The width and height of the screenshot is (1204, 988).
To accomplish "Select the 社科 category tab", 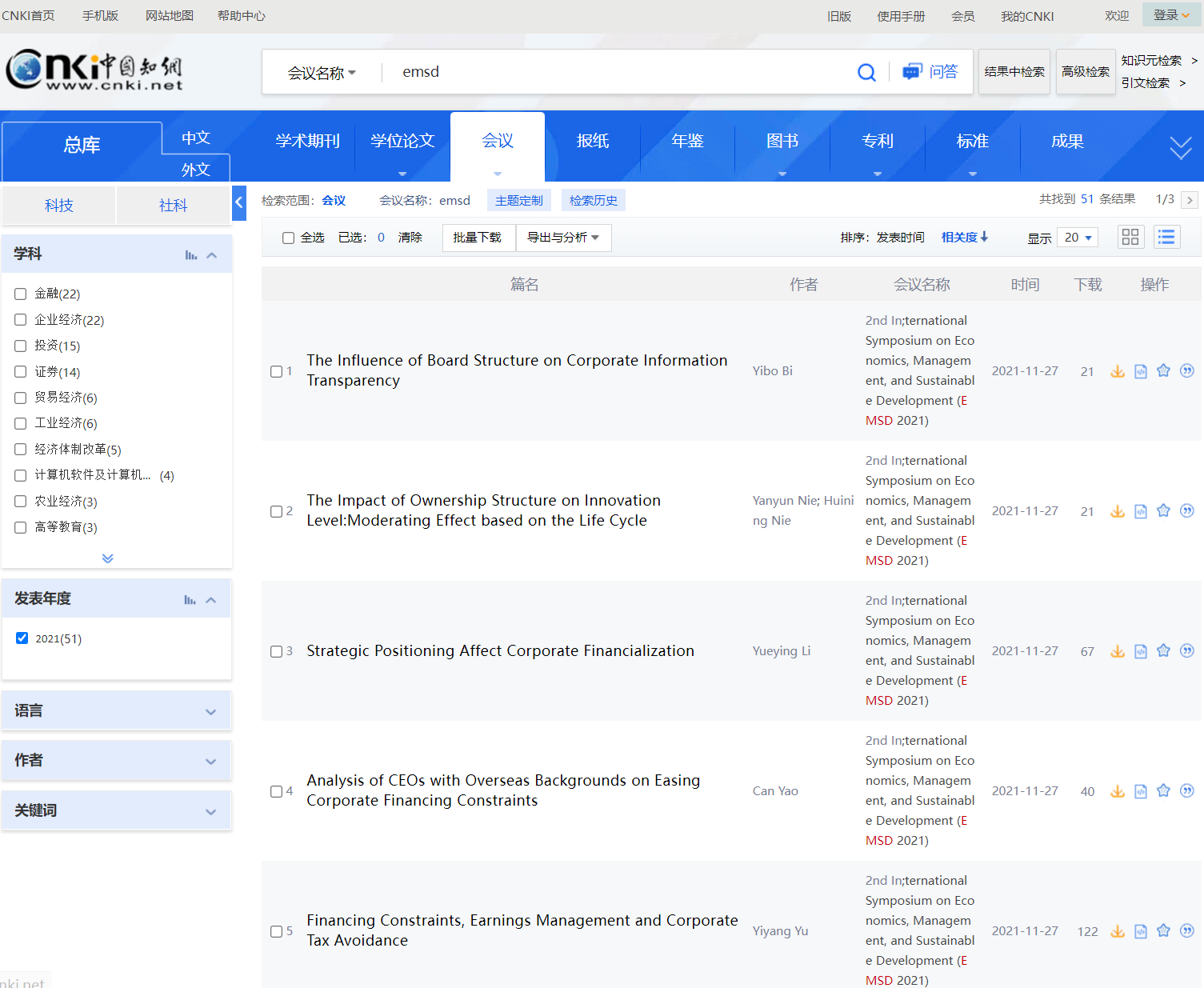I will click(x=174, y=206).
